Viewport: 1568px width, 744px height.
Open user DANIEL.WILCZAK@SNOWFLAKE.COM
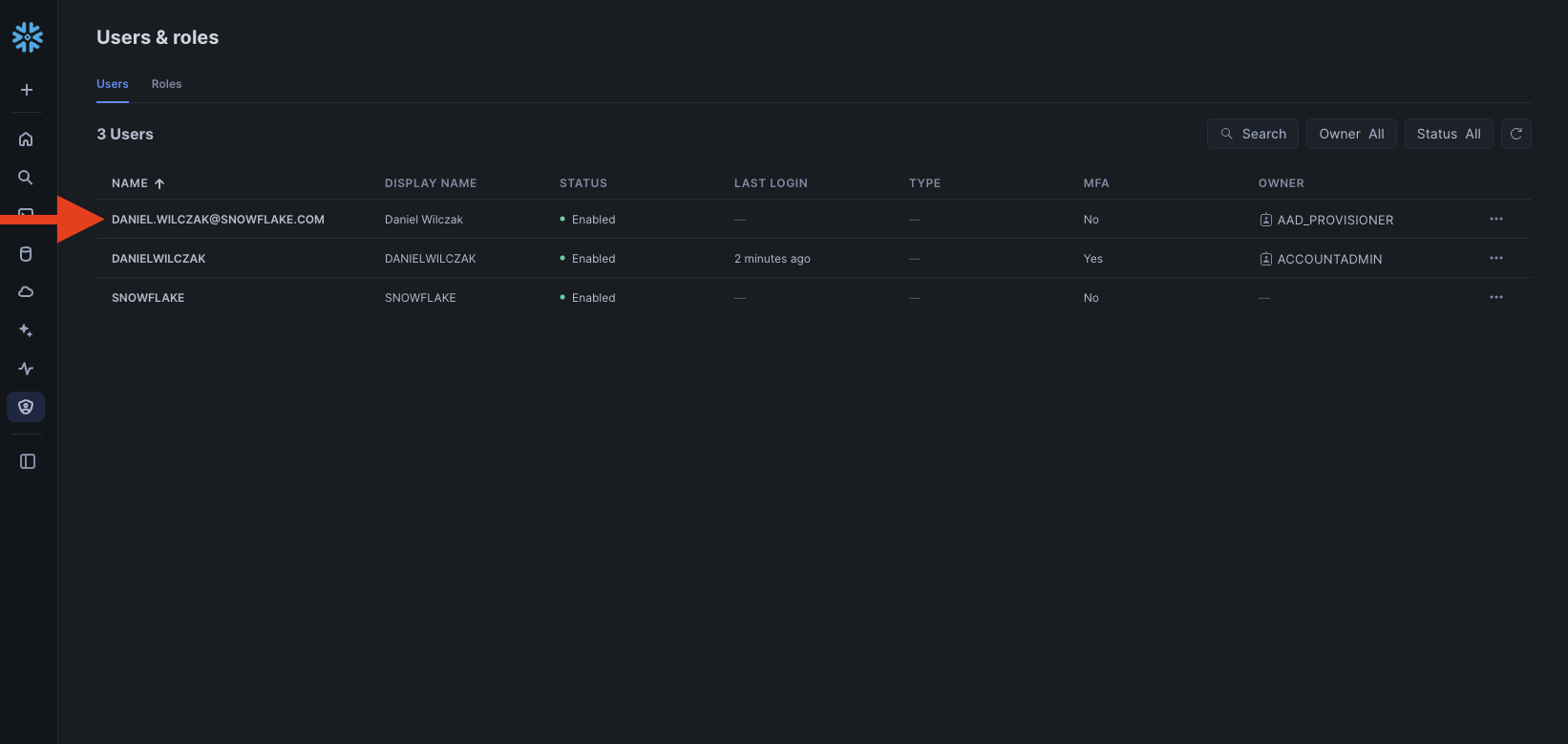click(x=218, y=220)
